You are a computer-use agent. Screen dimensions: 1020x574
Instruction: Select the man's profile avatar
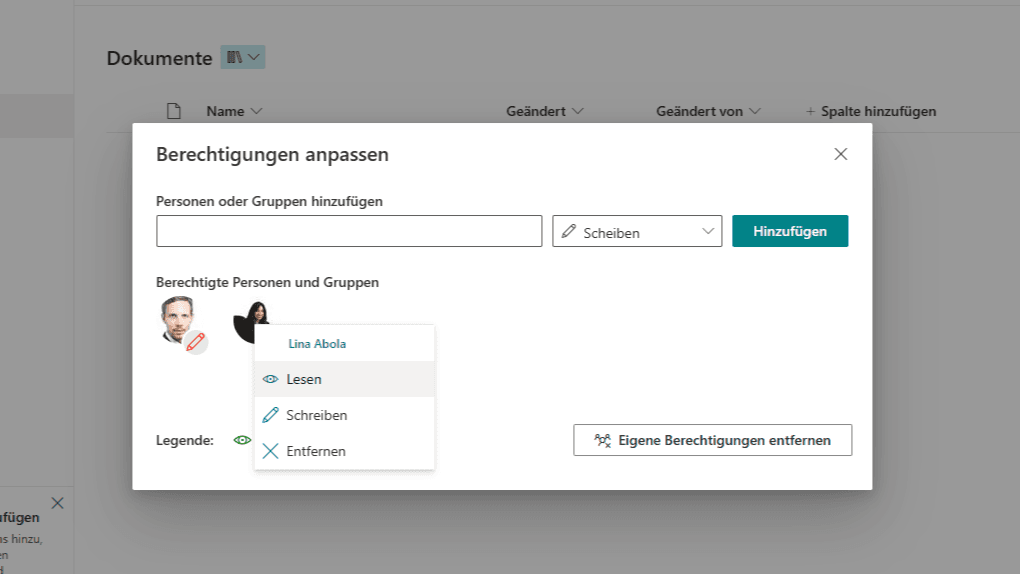178,320
